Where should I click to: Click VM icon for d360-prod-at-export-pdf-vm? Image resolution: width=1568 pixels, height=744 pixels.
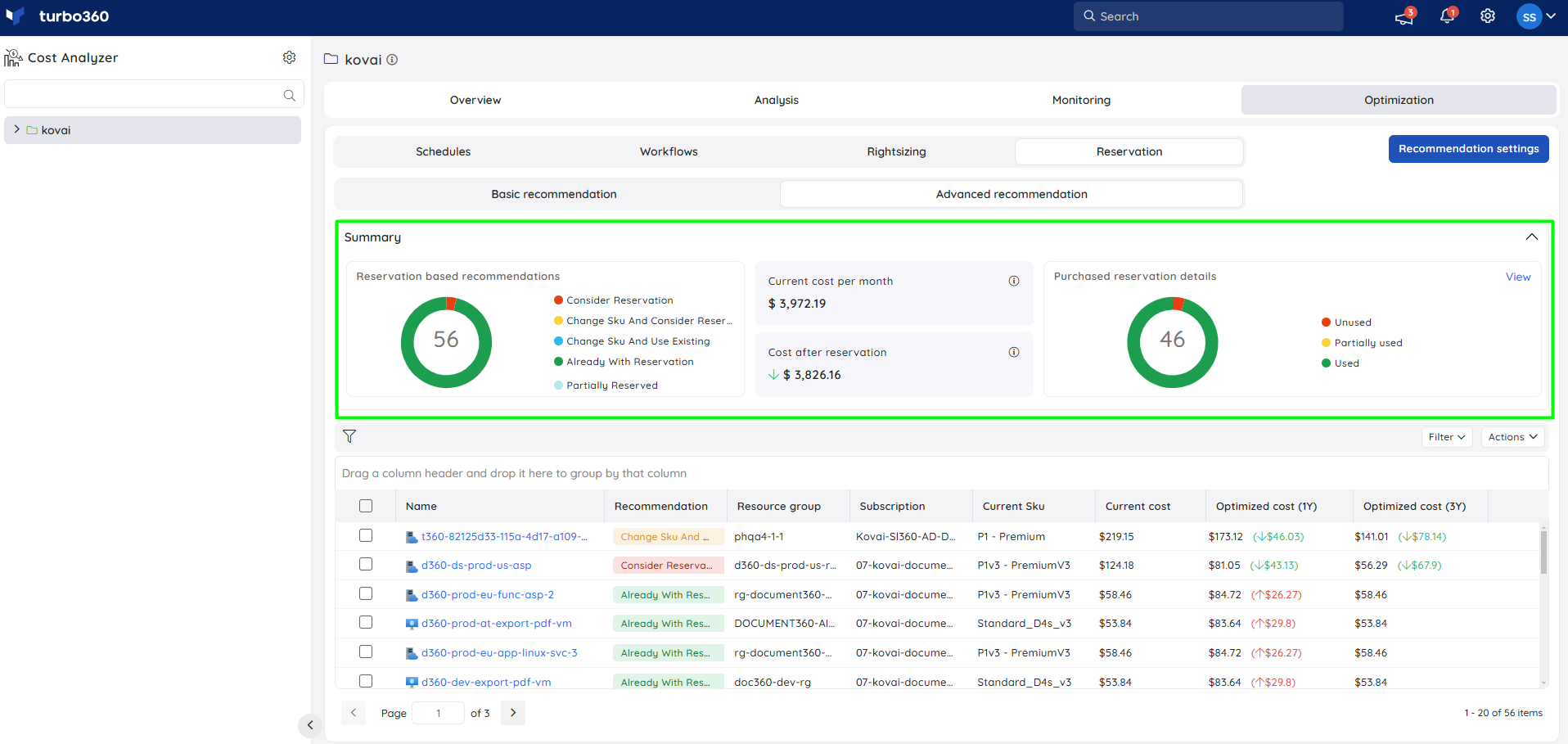pos(412,624)
